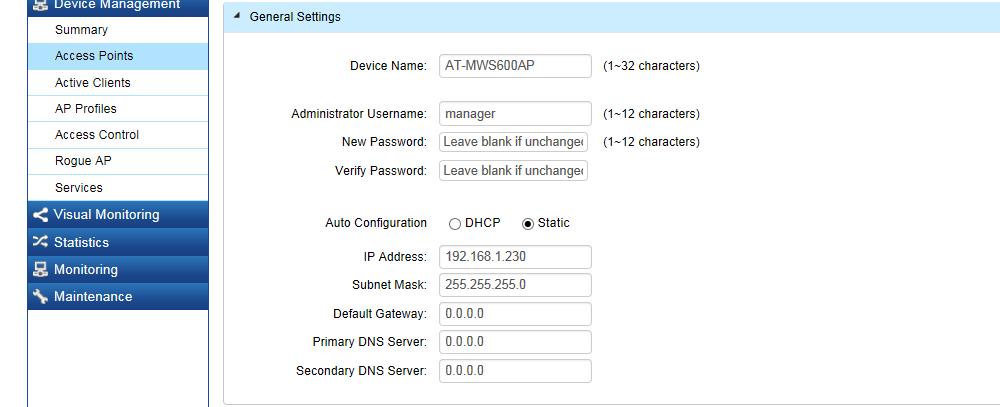Collapse the General Settings section triangle
1000x407 pixels.
coord(237,17)
